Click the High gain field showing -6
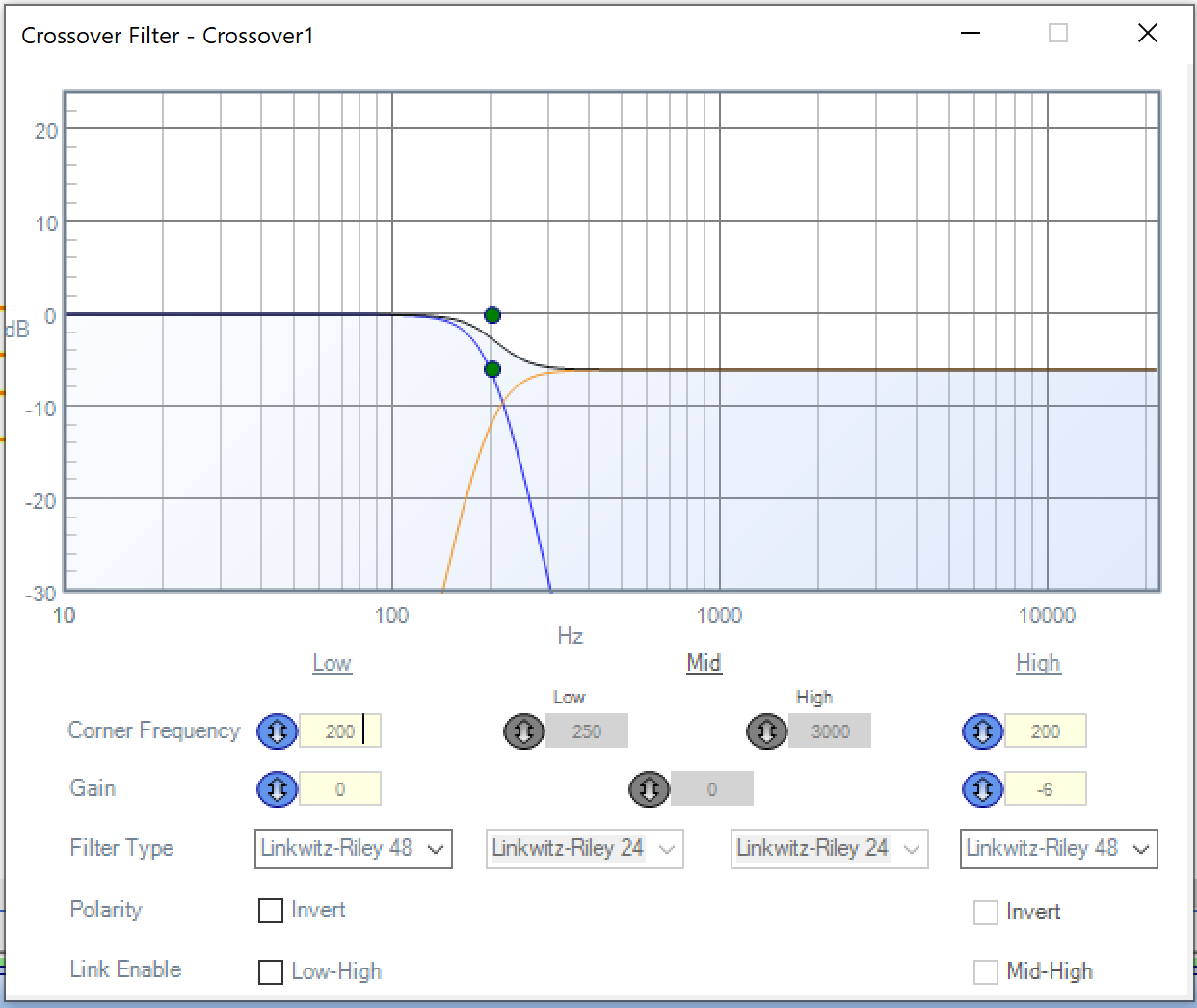The height and width of the screenshot is (1008, 1197). 1046,788
